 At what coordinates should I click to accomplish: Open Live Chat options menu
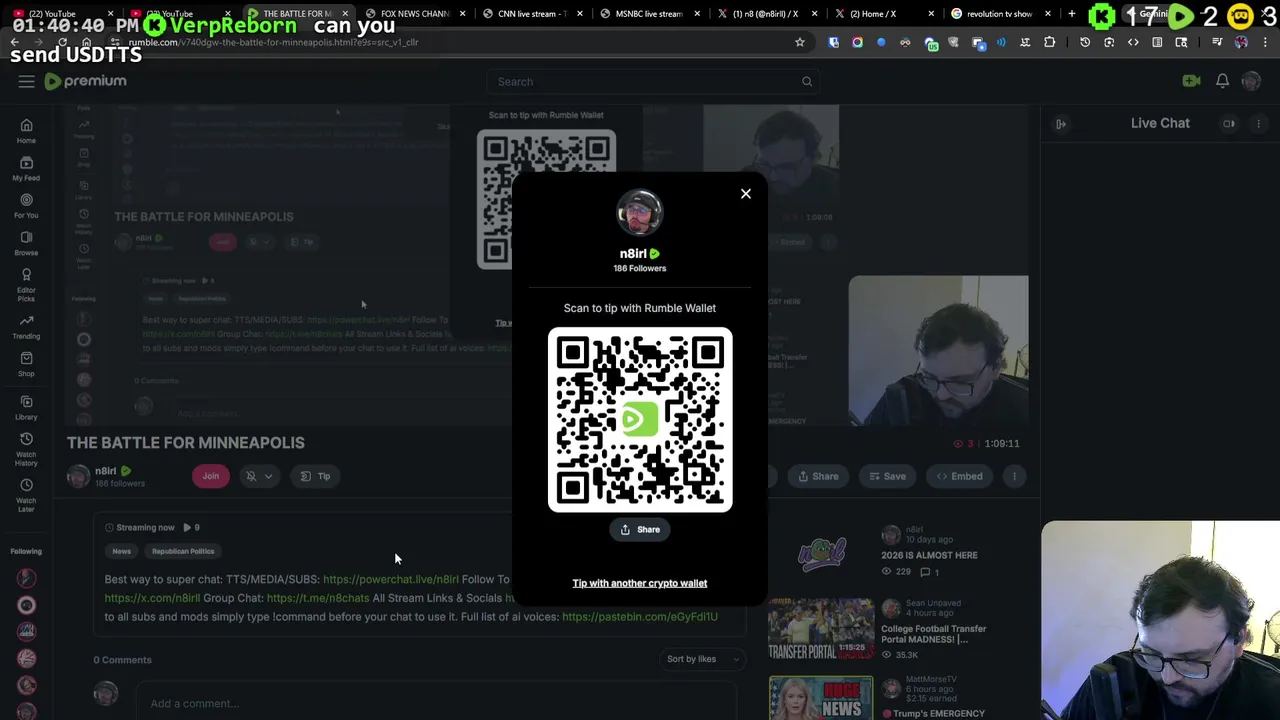[1258, 124]
